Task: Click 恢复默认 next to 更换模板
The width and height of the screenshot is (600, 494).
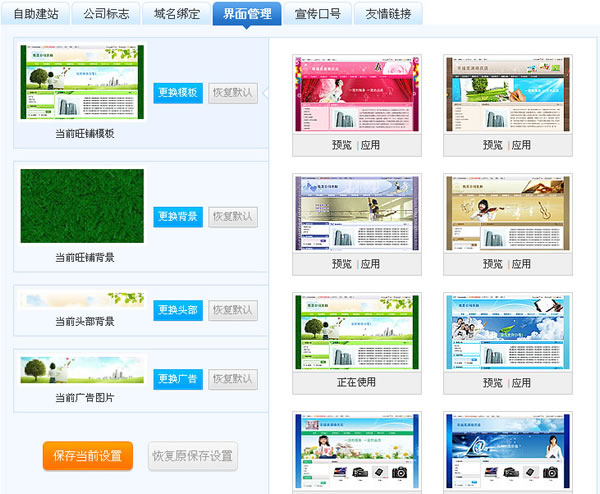Action: [233, 93]
